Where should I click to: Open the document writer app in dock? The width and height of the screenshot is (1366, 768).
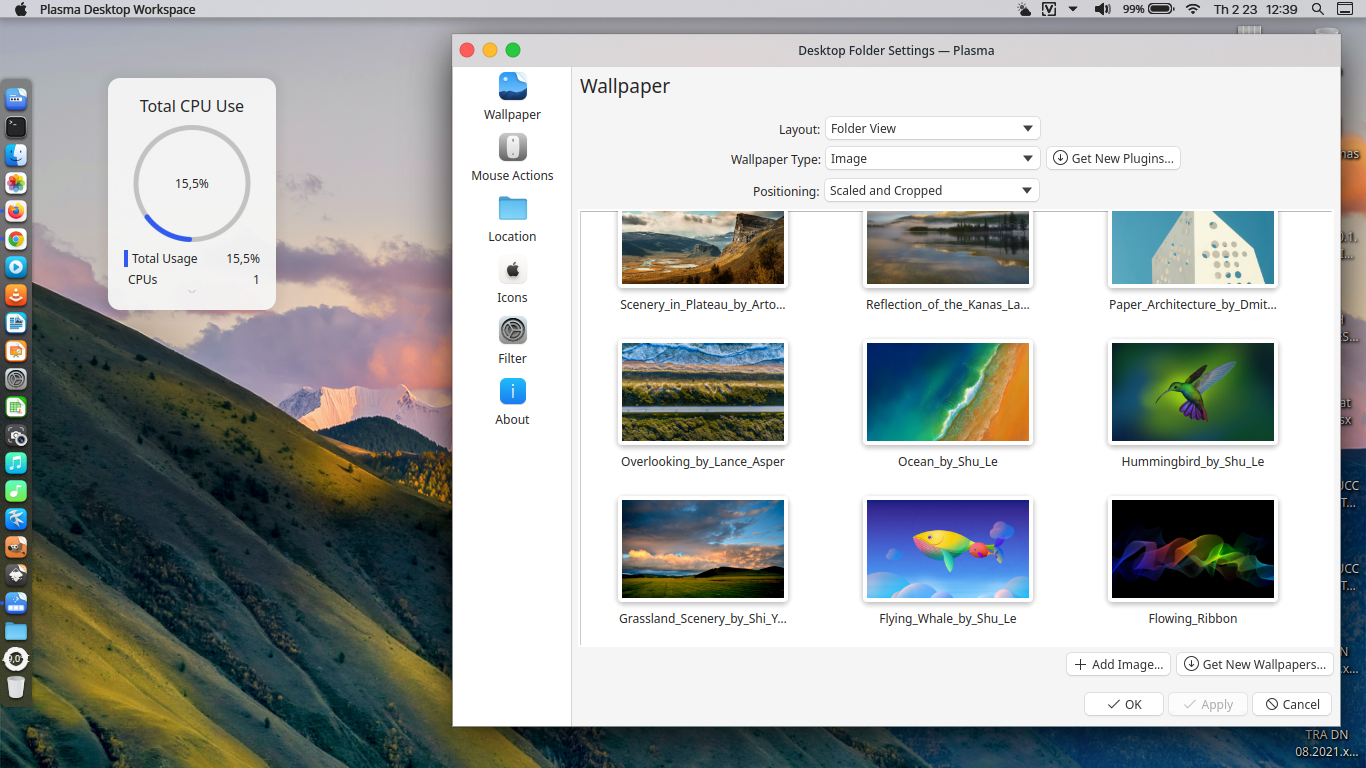click(16, 323)
